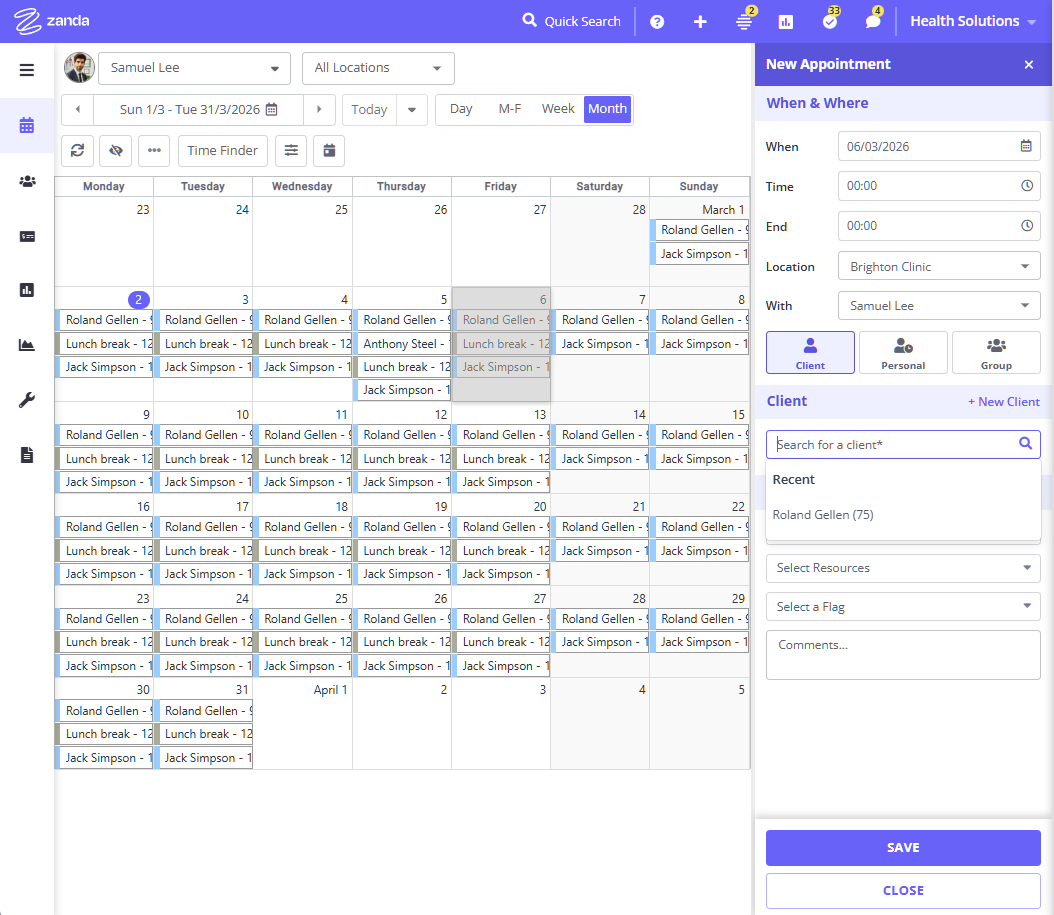
Task: Click the refresh calendar icon
Action: pos(77,151)
